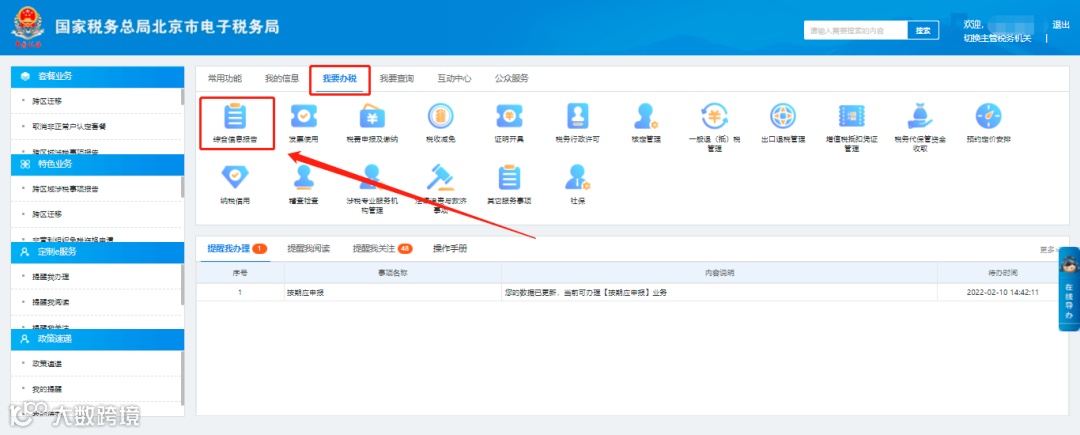Open 互动中心 tab
This screenshot has width=1080, height=435.
pos(454,78)
